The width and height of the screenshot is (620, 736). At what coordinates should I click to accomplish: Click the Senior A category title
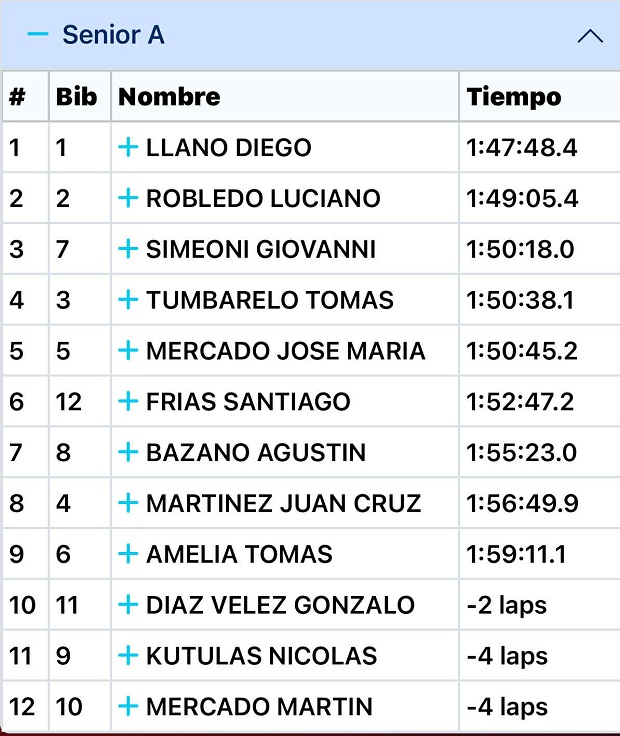[113, 35]
